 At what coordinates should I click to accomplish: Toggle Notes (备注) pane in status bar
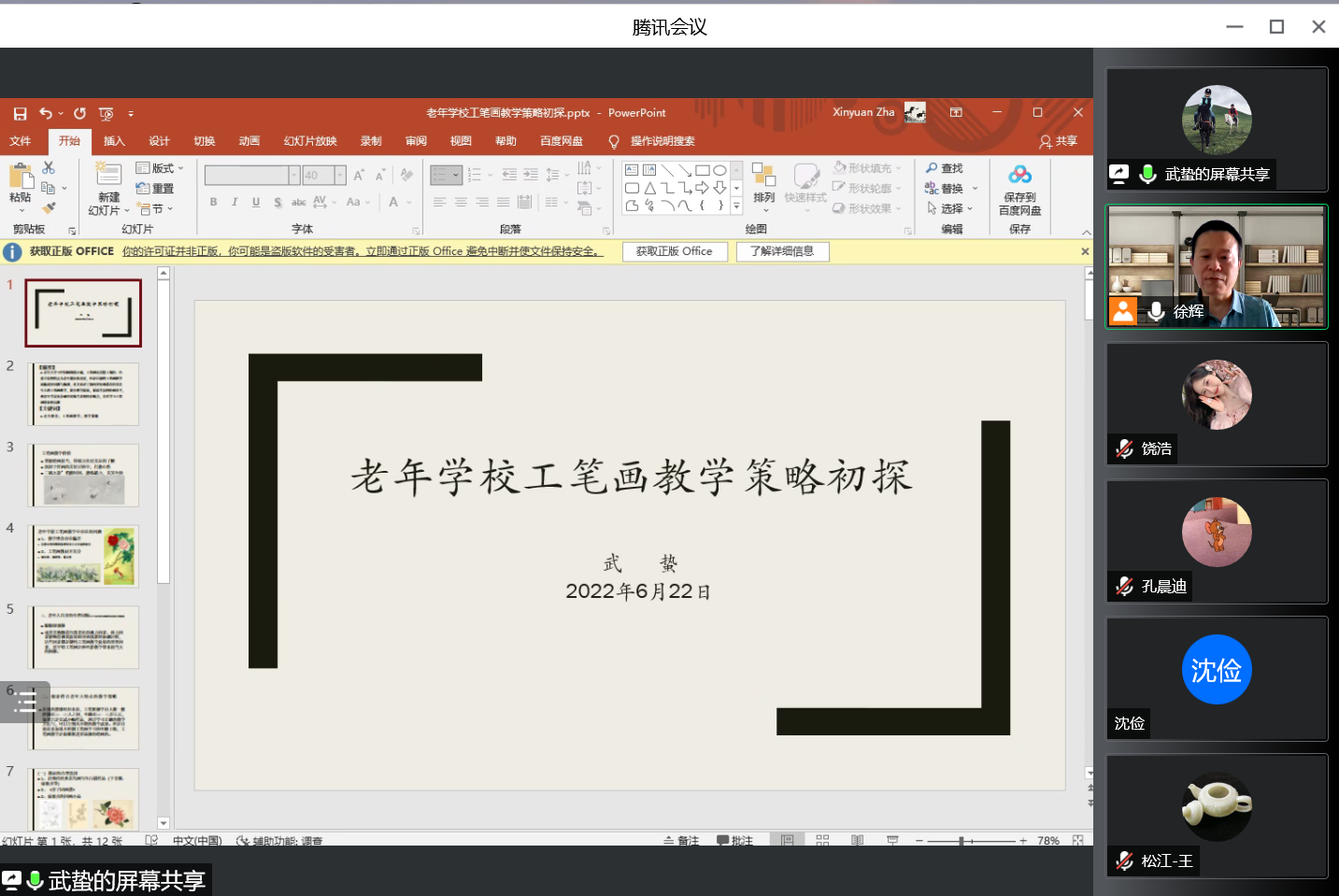(681, 840)
